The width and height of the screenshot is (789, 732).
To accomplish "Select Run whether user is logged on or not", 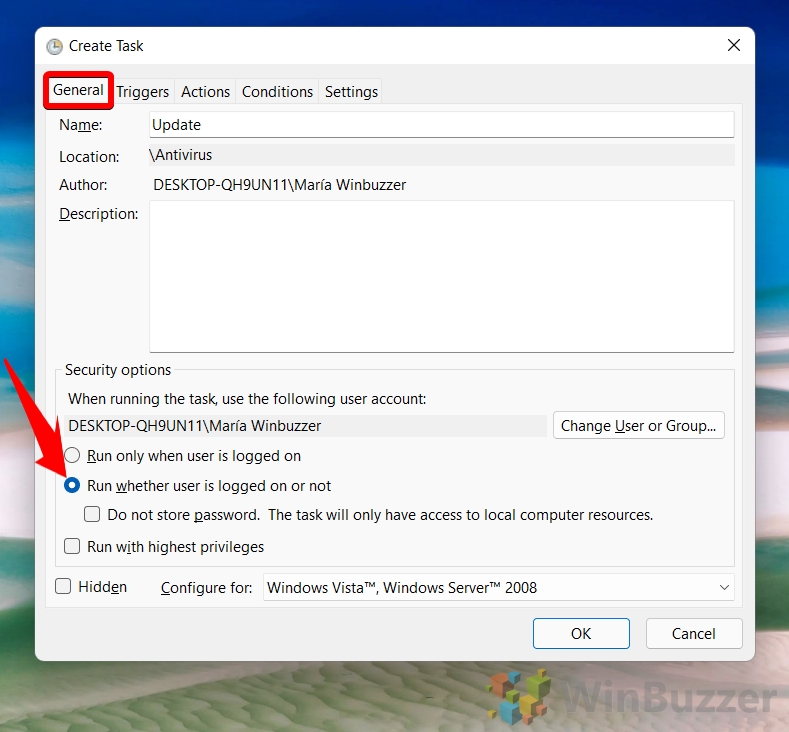I will [x=72, y=485].
